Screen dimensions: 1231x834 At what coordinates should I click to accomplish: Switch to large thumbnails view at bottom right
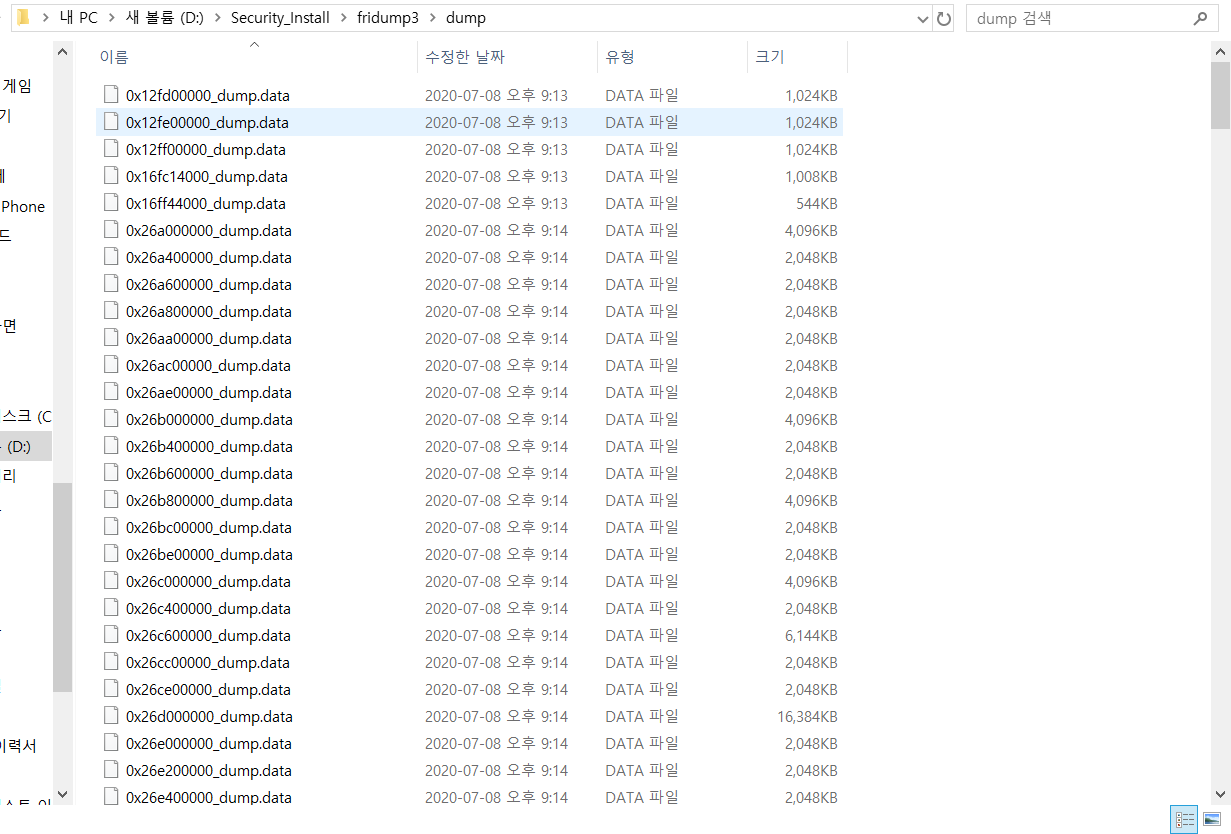tap(1213, 819)
